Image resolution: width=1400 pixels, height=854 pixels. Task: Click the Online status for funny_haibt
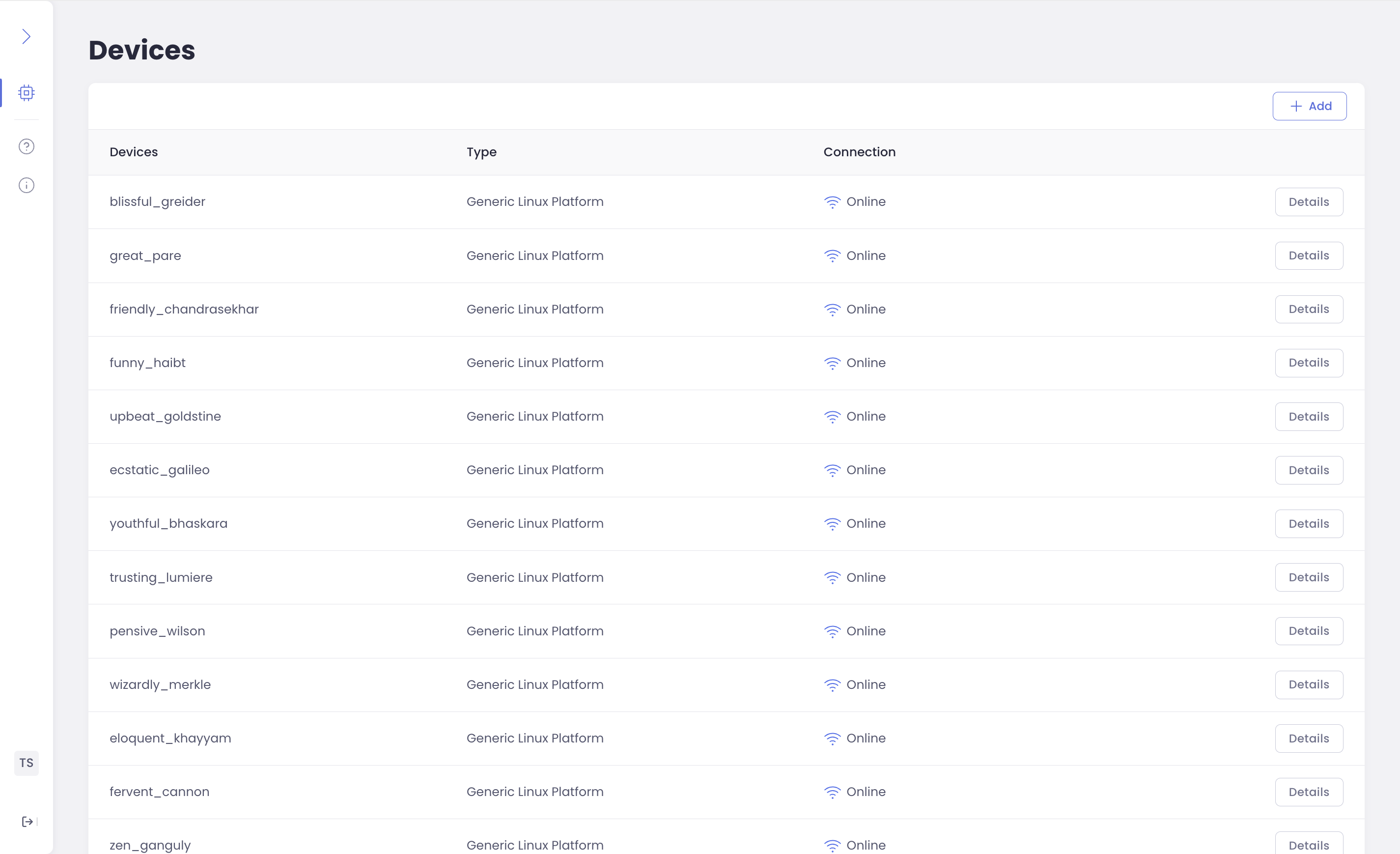click(866, 363)
